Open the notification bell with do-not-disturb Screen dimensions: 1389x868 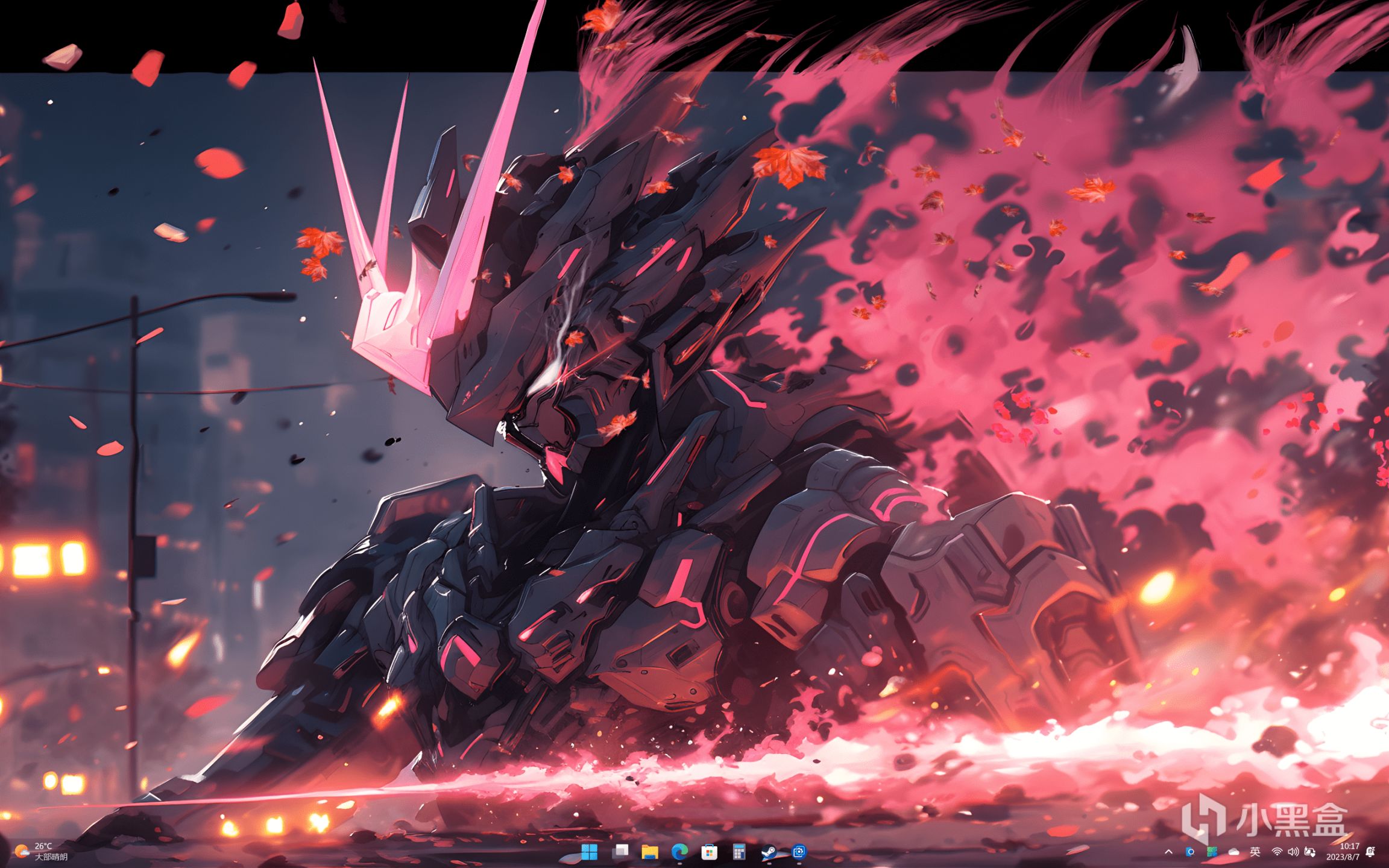coord(1370,852)
